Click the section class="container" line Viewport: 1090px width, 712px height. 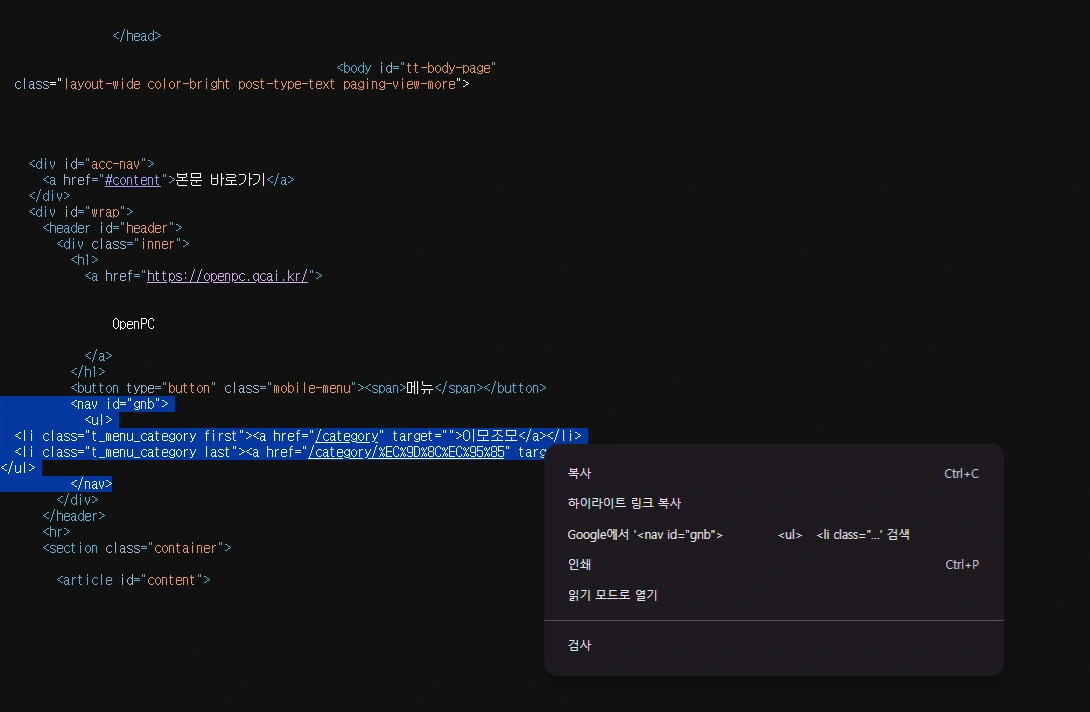(136, 548)
